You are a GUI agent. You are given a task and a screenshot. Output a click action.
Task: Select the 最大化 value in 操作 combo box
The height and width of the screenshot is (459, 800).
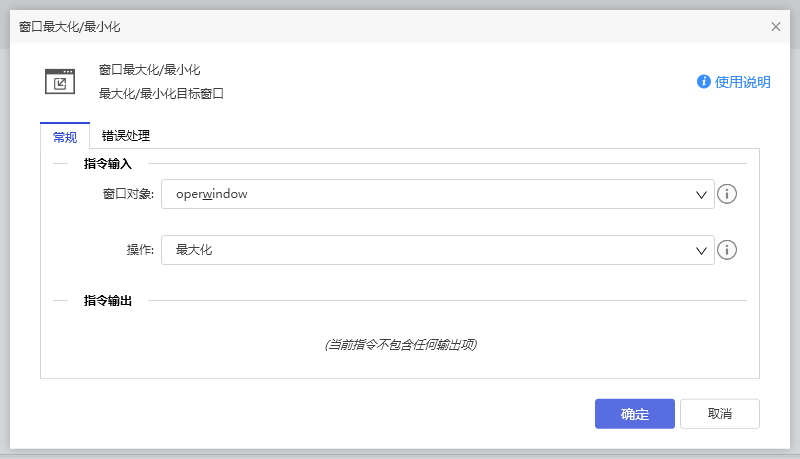[x=194, y=250]
